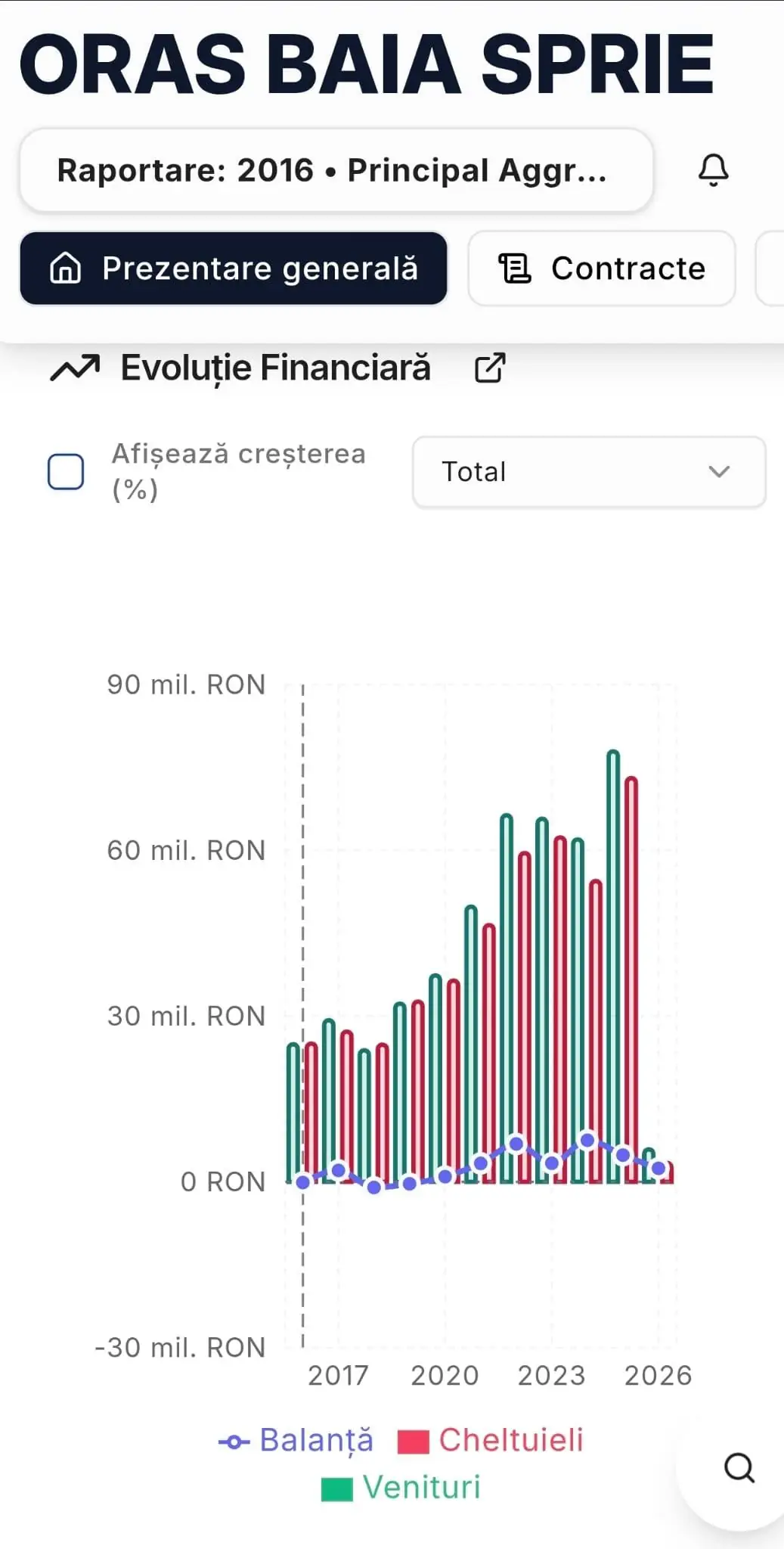The image size is (784, 1549).
Task: Toggle Balanță series in chart legend
Action: click(316, 1441)
